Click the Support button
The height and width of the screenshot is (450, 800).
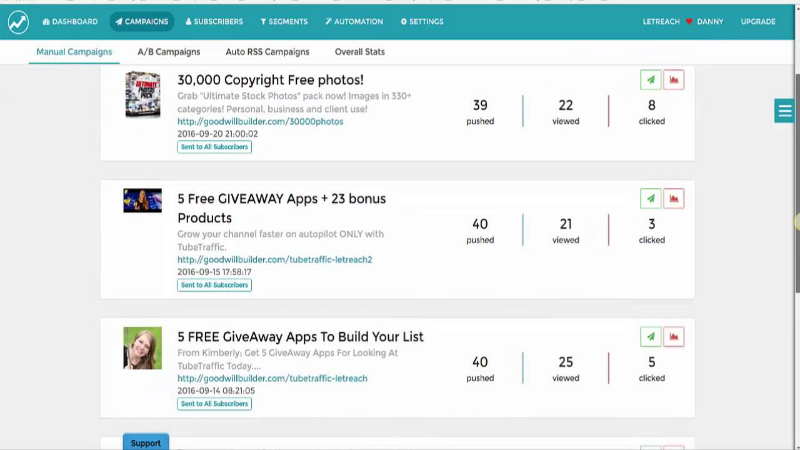[x=146, y=442]
